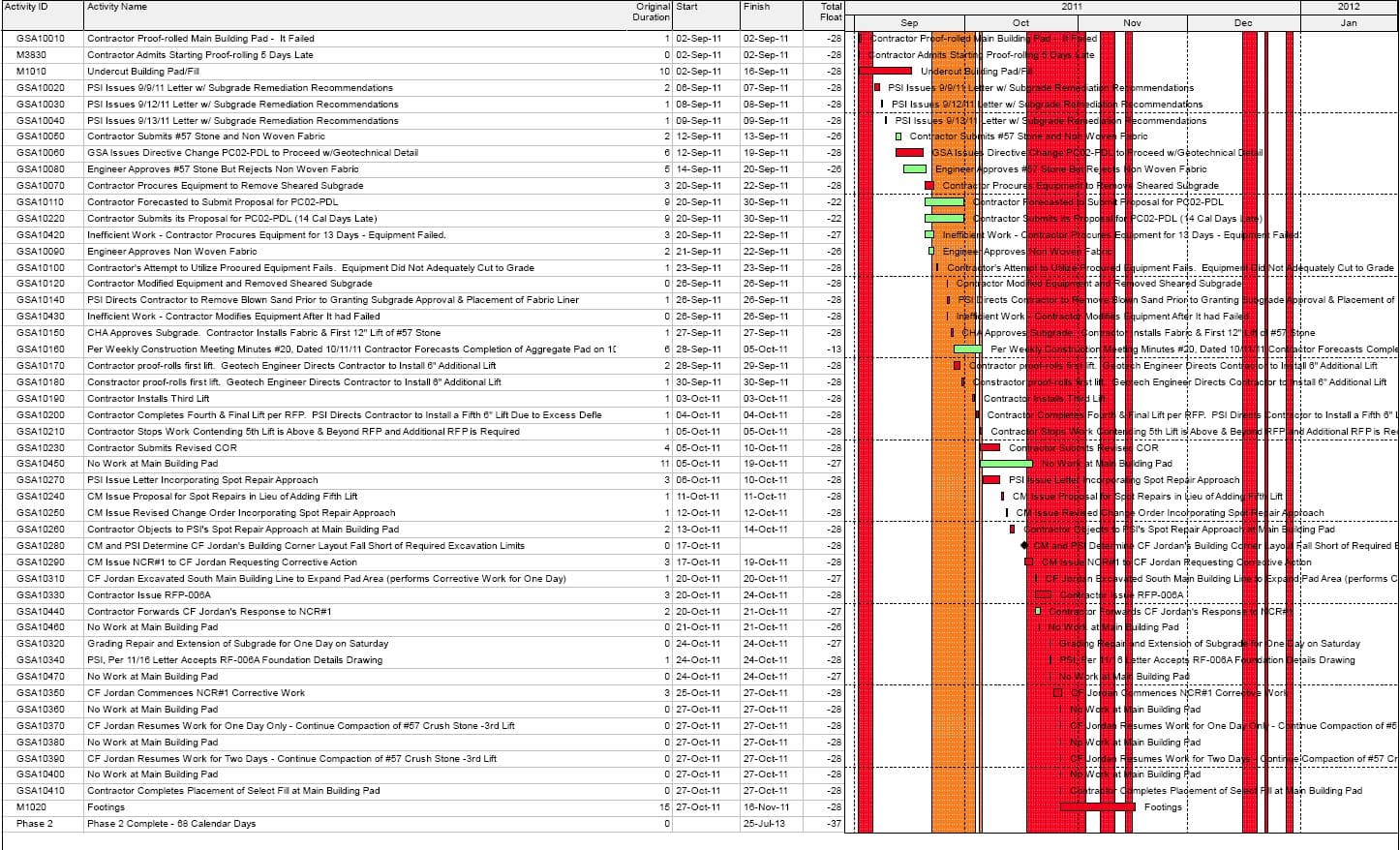
Task: Click the Dec month timescale header
Action: (x=1243, y=22)
